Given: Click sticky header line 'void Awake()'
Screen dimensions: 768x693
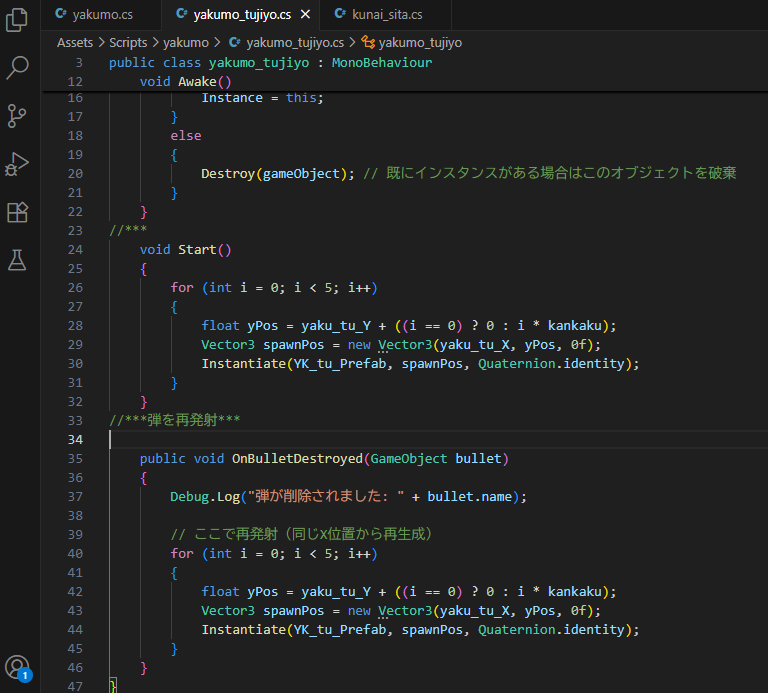Looking at the screenshot, I should coord(185,81).
